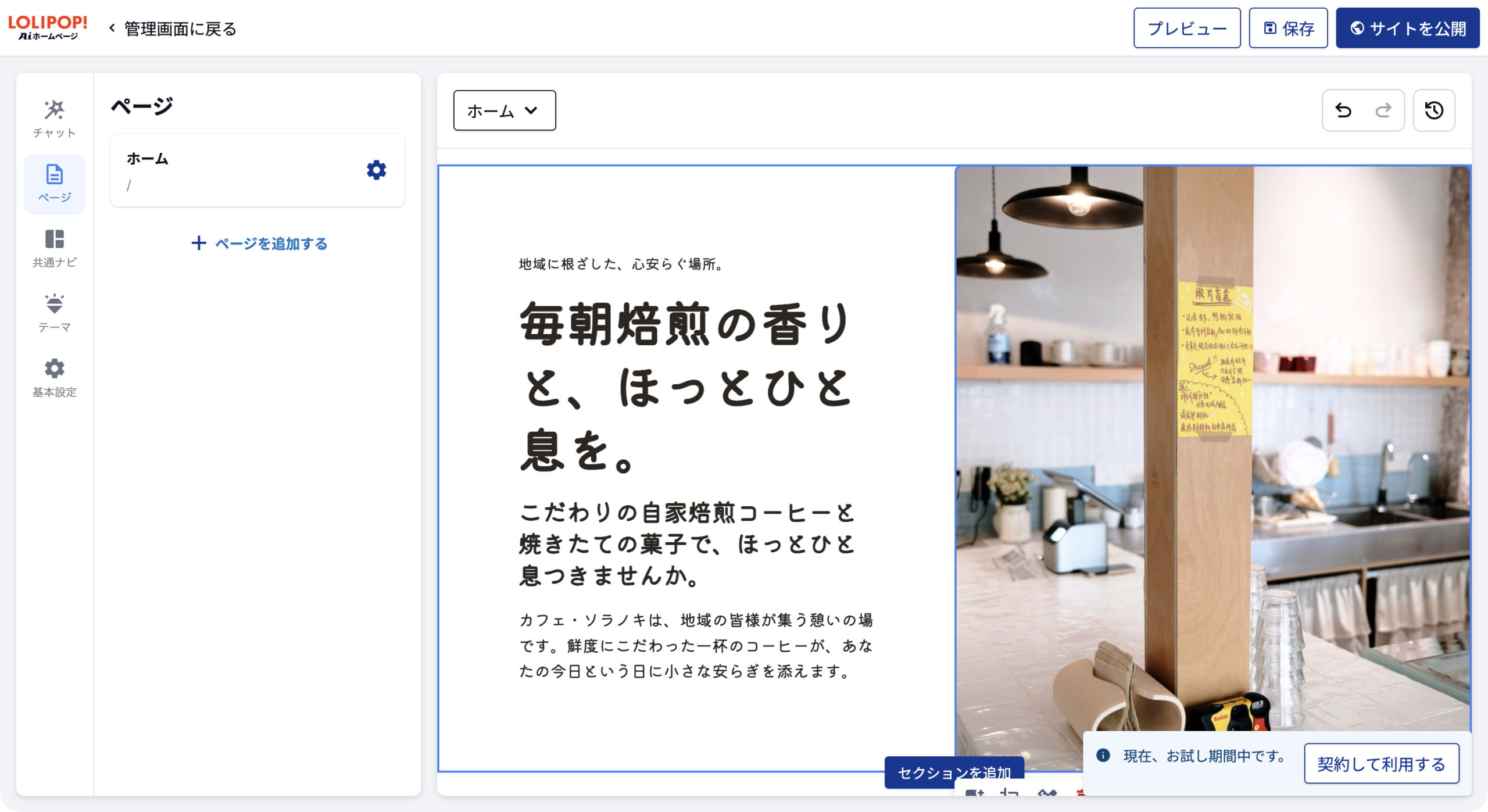This screenshot has height=812, width=1488.
Task: Click the tagline 地域に根ざした、心安らぐ場所。
Action: coord(621,264)
